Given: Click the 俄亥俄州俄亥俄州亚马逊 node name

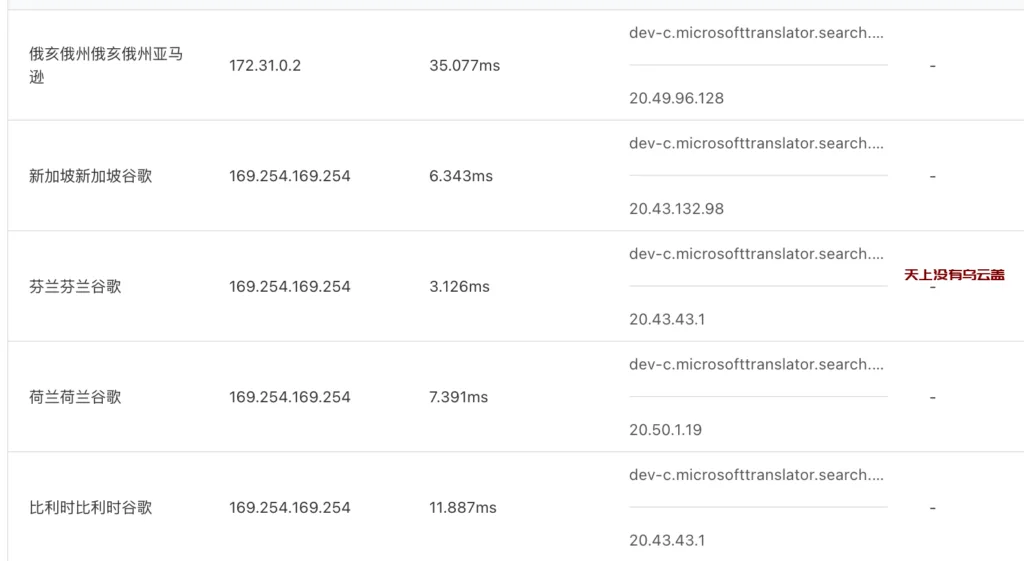Looking at the screenshot, I should point(106,65).
